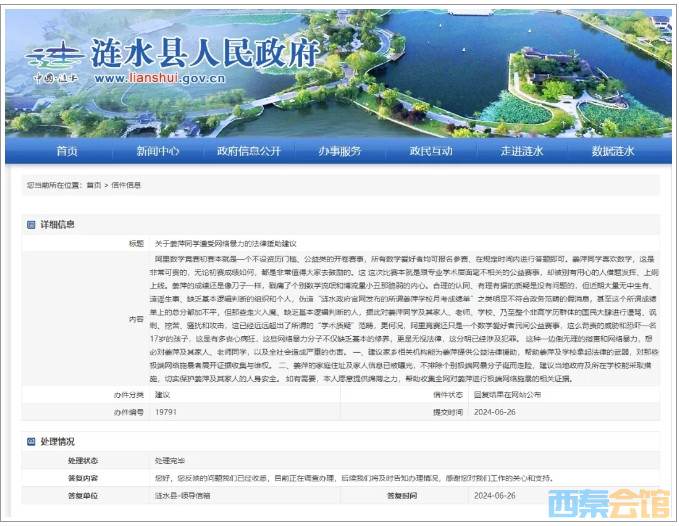Navigate to 走进涟水 page
This screenshot has height=526, width=679.
point(522,151)
